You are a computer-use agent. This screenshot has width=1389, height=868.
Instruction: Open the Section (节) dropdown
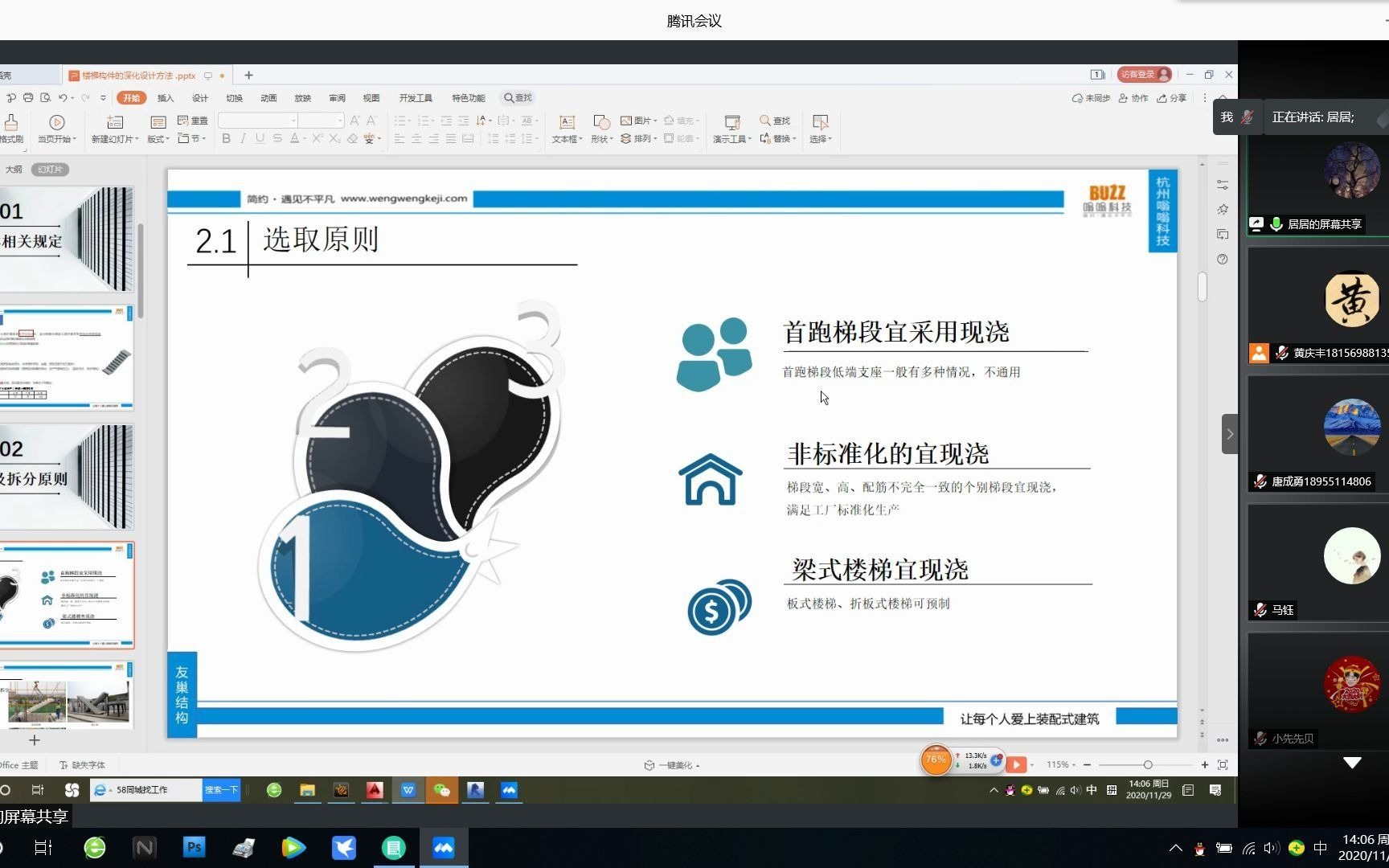click(x=191, y=138)
